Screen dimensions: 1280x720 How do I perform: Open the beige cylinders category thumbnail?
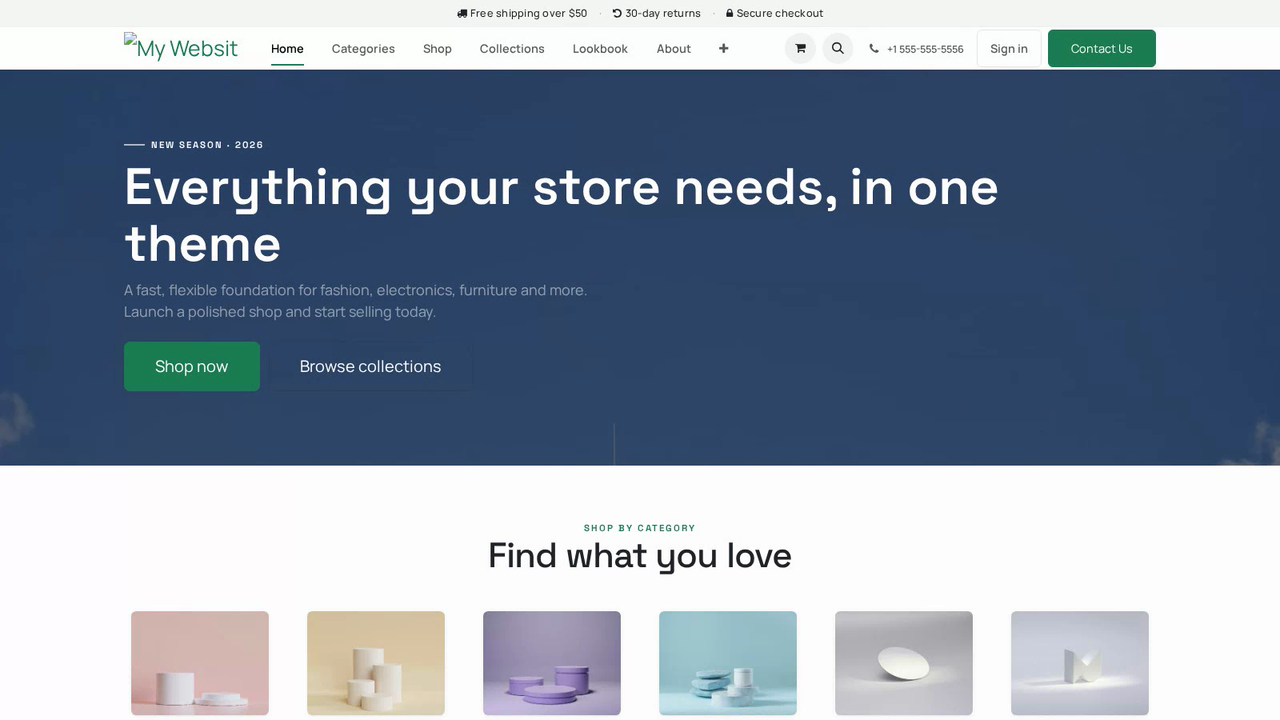[376, 663]
